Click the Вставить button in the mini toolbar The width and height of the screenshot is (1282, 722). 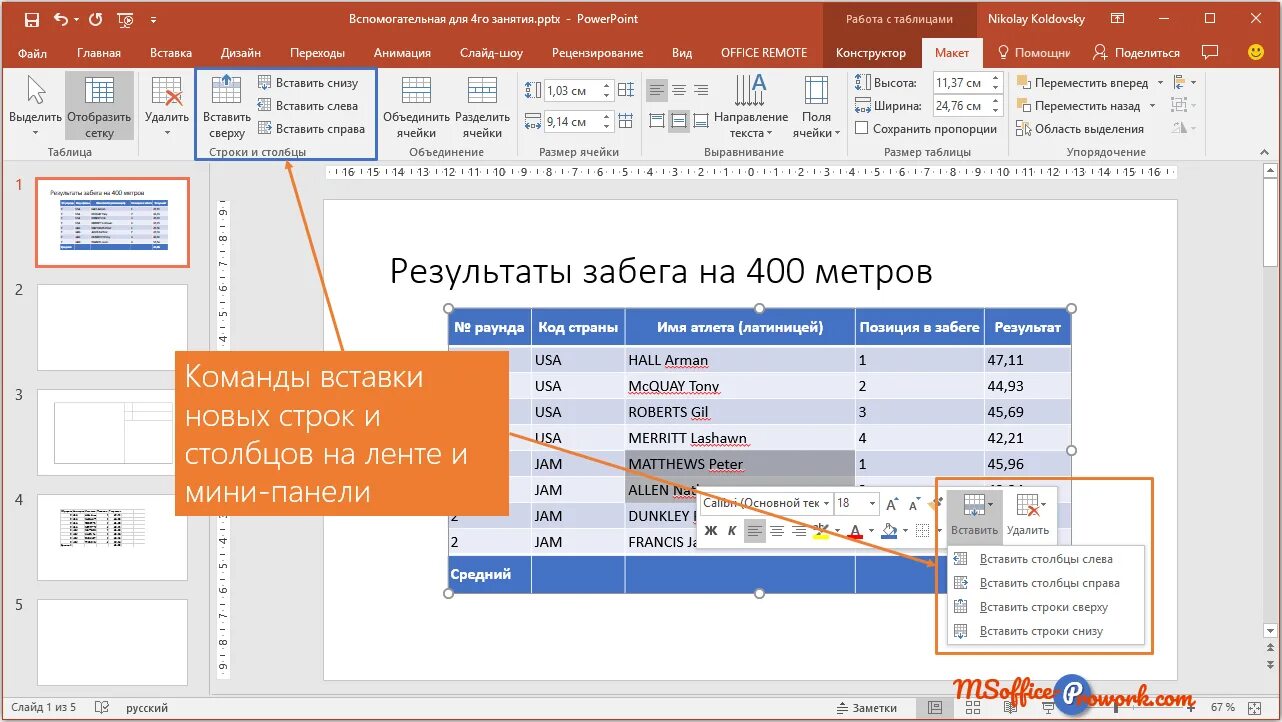coord(974,514)
